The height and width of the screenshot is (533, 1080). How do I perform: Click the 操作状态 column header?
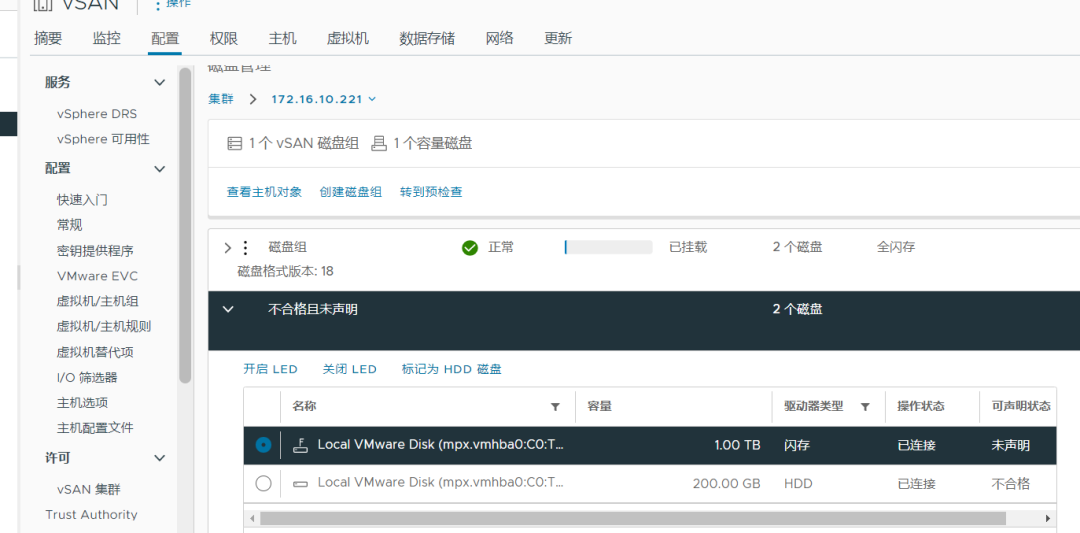(921, 406)
